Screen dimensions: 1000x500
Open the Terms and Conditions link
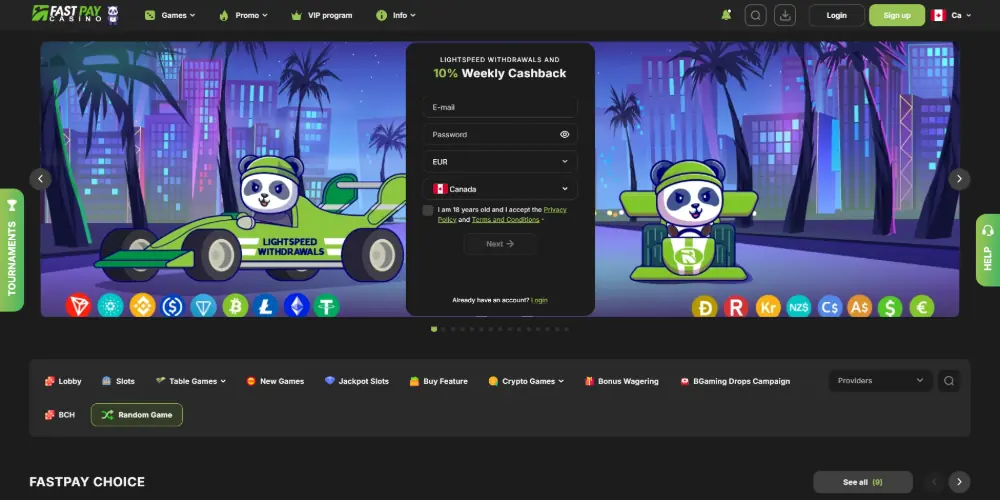pos(505,219)
